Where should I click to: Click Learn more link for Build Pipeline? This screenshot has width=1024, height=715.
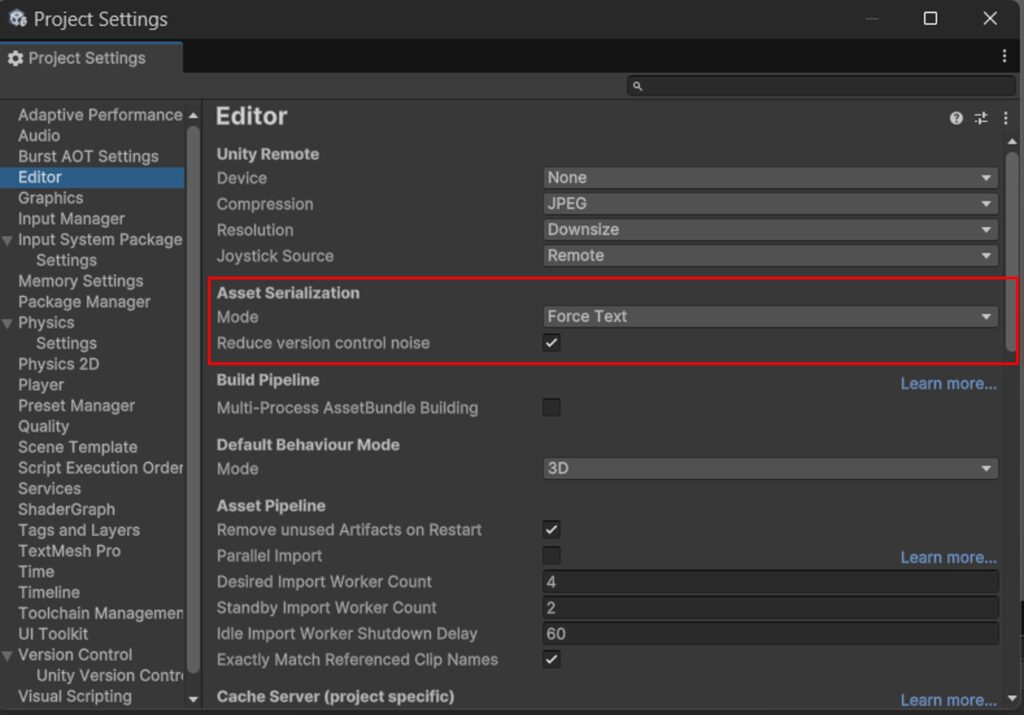(948, 384)
